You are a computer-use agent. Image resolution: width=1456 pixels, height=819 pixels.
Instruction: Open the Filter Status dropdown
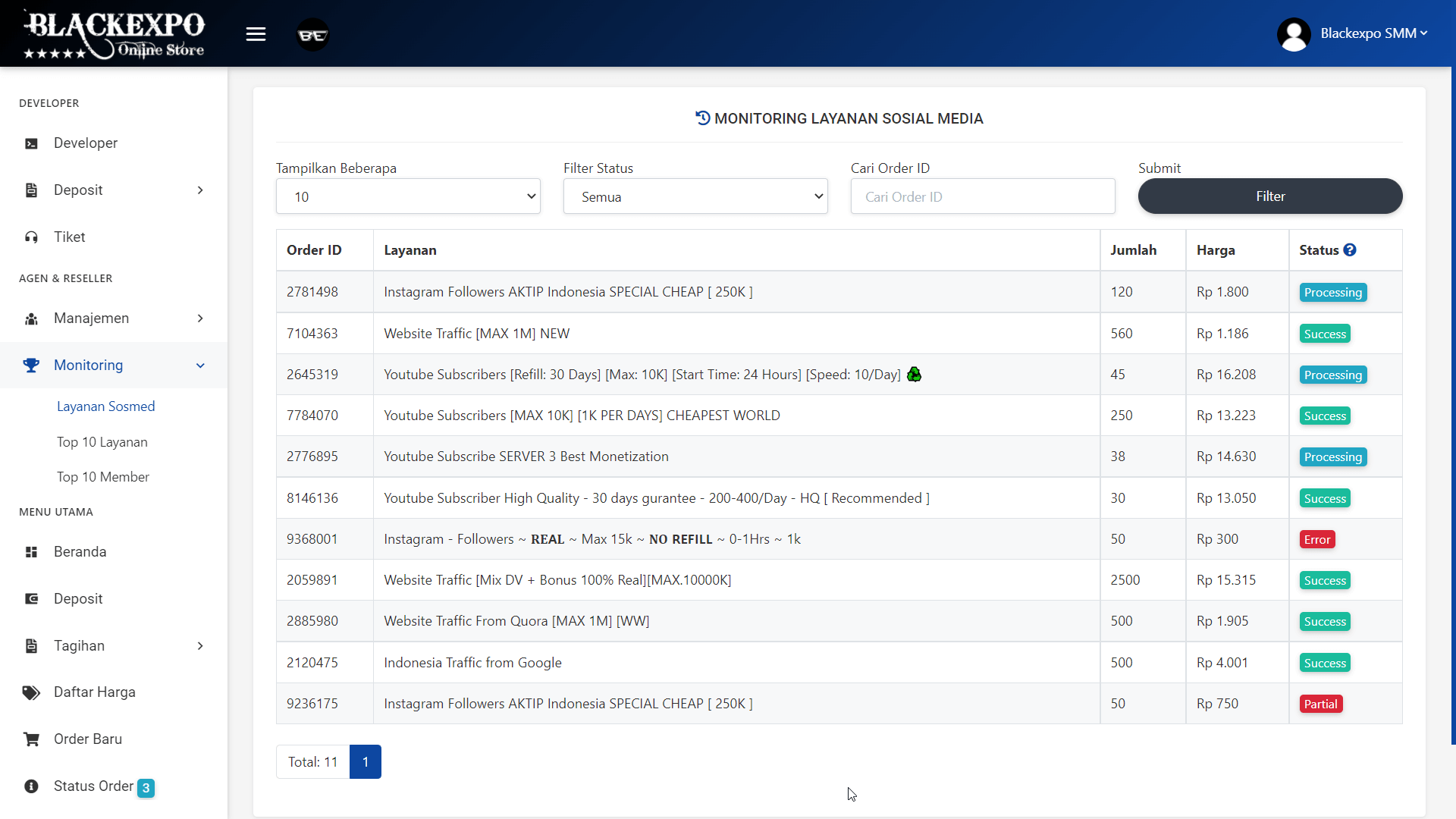click(x=695, y=196)
